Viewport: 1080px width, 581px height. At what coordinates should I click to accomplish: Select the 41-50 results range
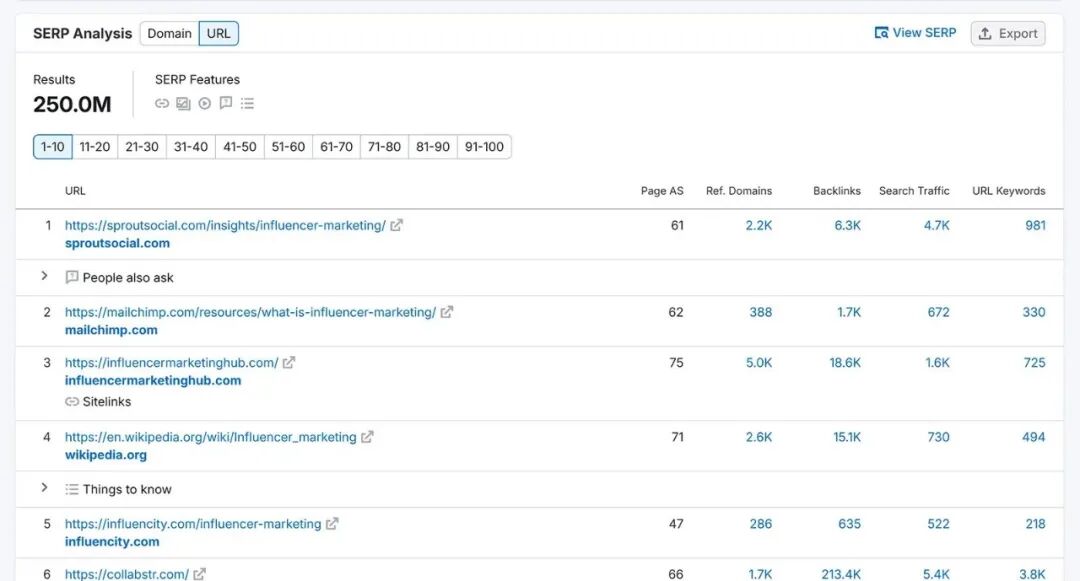point(240,147)
